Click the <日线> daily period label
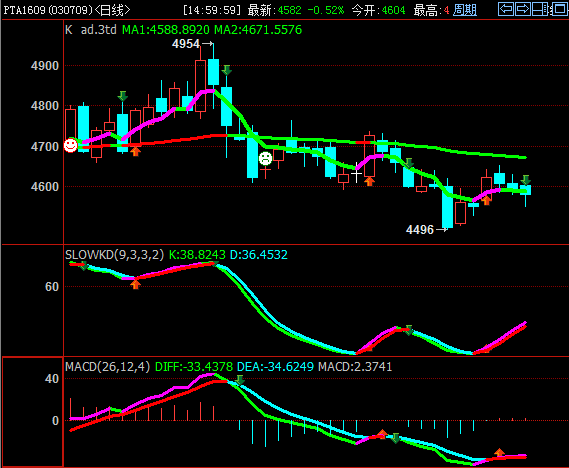This screenshot has width=569, height=468. 112,10
